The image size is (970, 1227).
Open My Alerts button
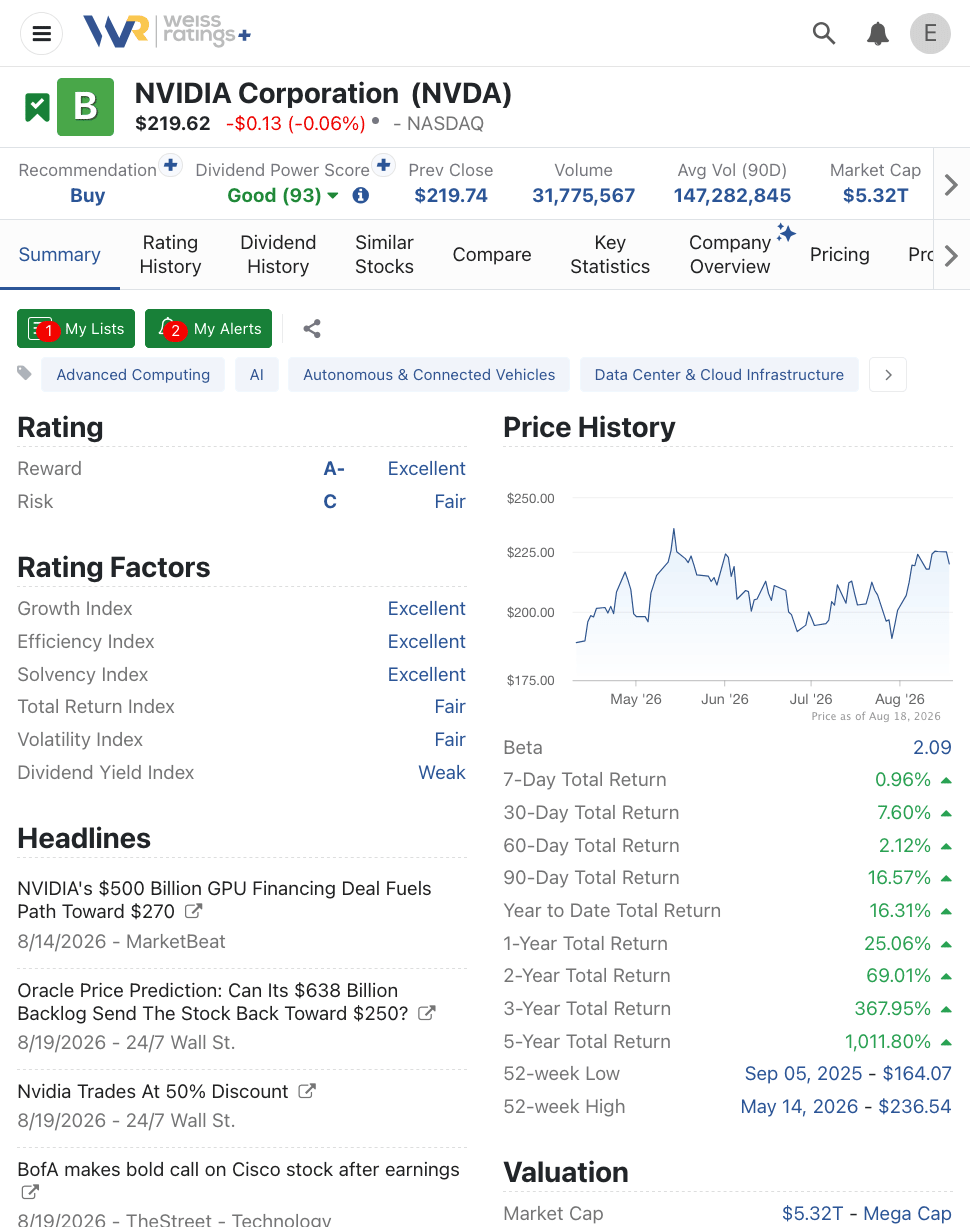pyautogui.click(x=208, y=329)
